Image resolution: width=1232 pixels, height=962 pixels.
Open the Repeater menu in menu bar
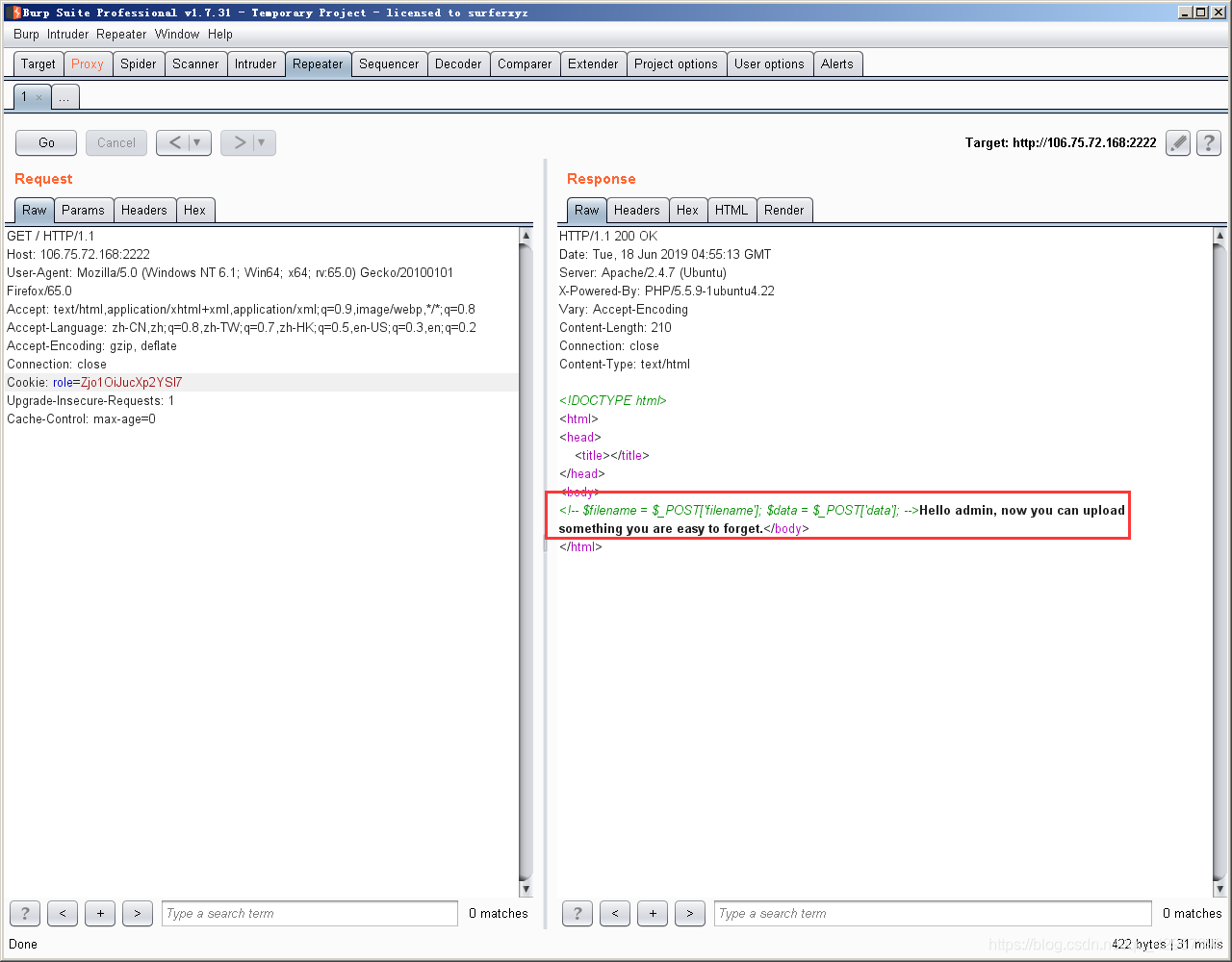(121, 34)
